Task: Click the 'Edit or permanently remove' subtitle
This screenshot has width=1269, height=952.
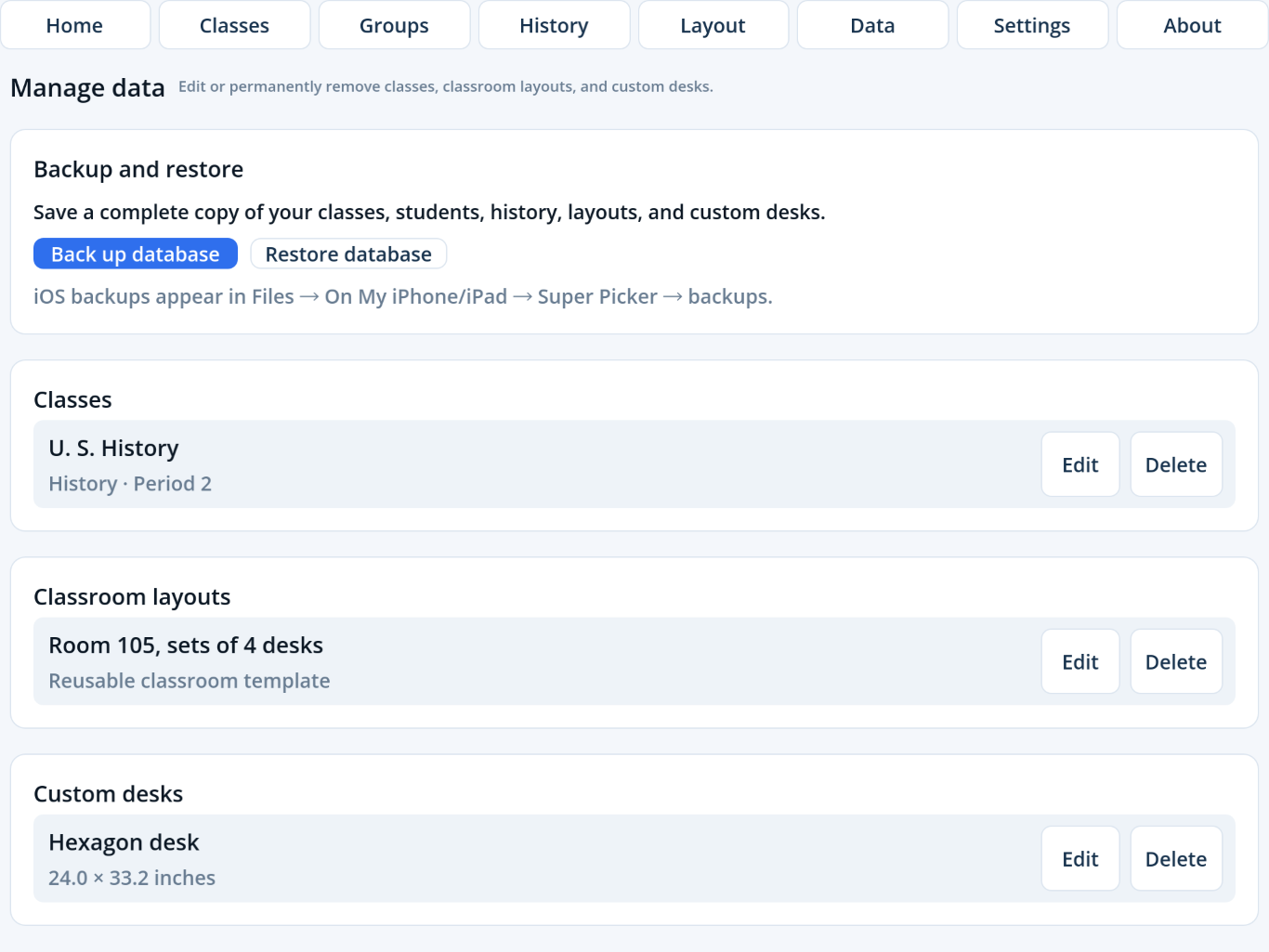Action: 446,86
